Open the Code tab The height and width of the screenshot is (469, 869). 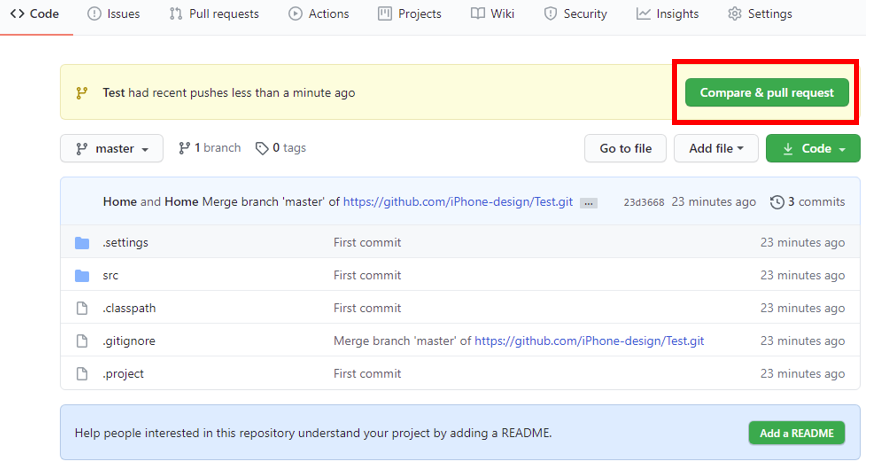point(34,14)
